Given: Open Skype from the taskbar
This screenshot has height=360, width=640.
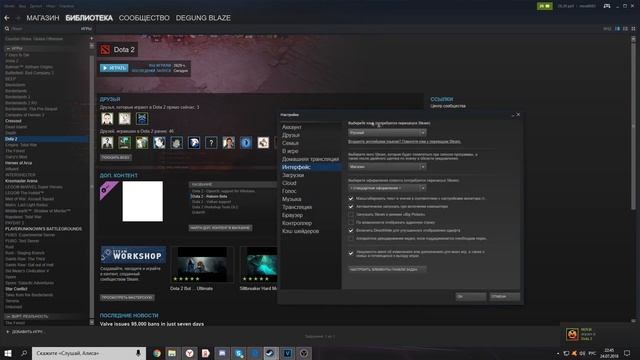Looking at the screenshot, I should 239,353.
